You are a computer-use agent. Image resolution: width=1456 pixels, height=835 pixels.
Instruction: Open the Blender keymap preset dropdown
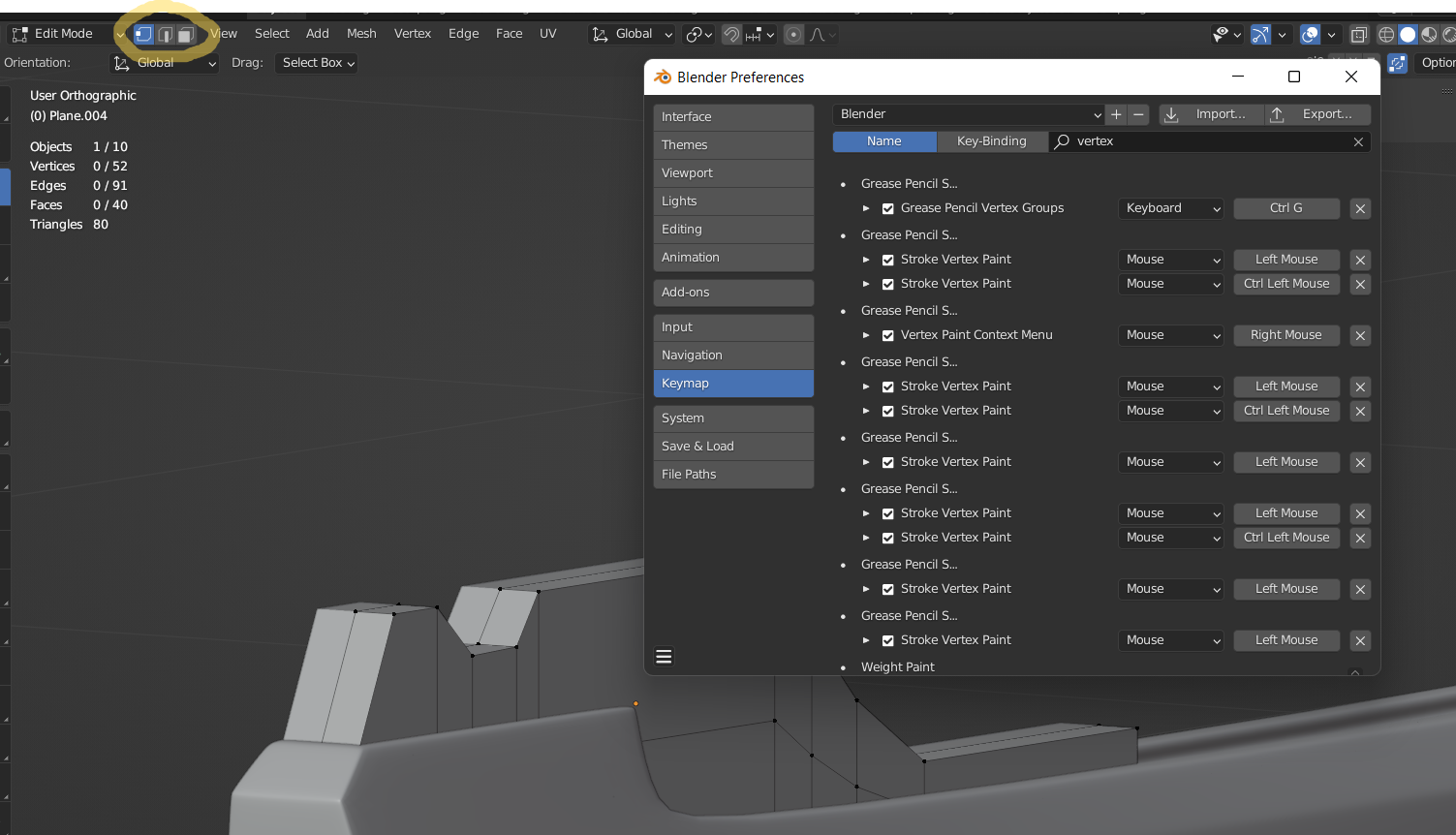(969, 114)
